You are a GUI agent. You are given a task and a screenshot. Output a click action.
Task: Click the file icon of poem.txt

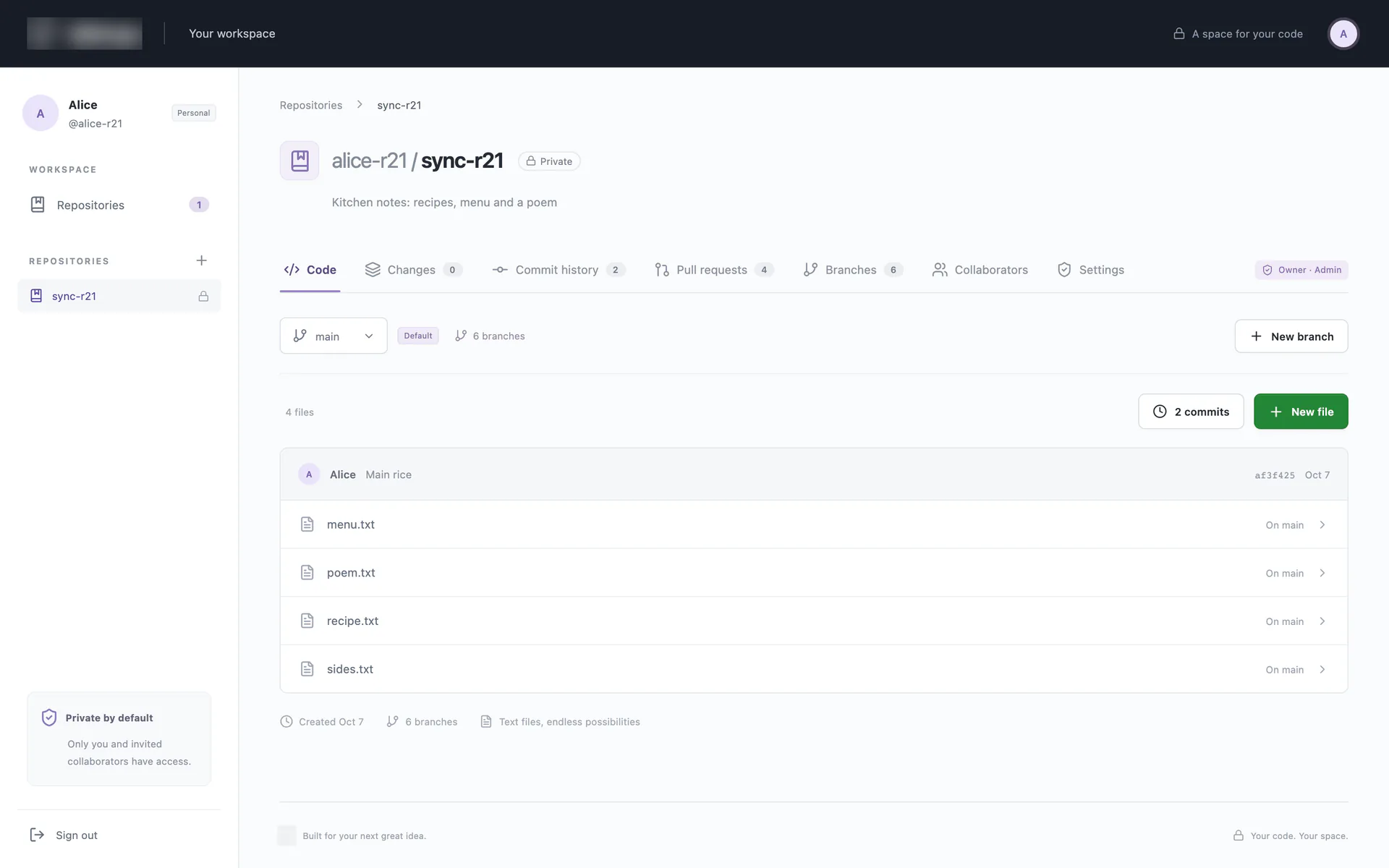click(x=307, y=573)
